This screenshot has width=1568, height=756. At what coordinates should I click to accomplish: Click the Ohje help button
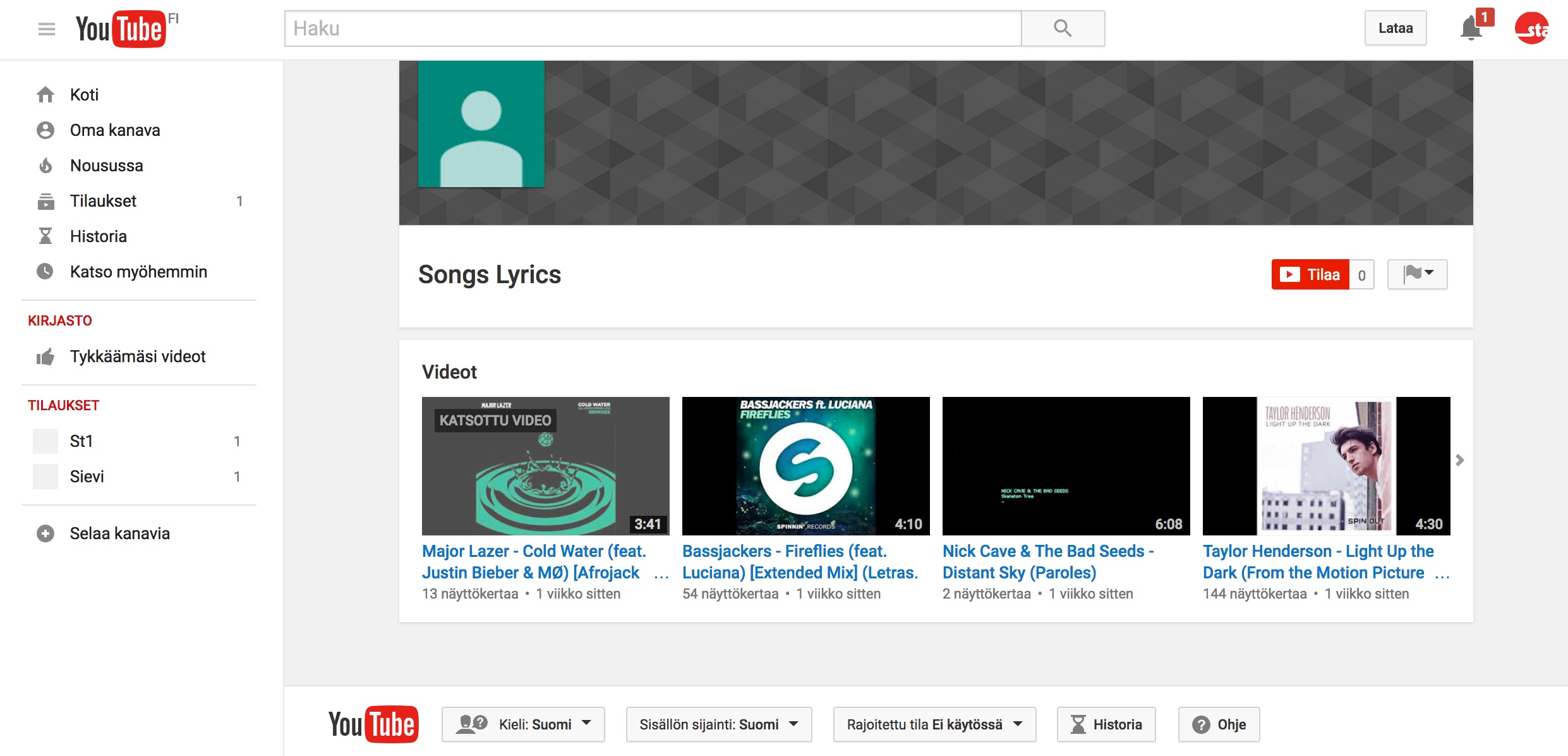coord(1219,724)
